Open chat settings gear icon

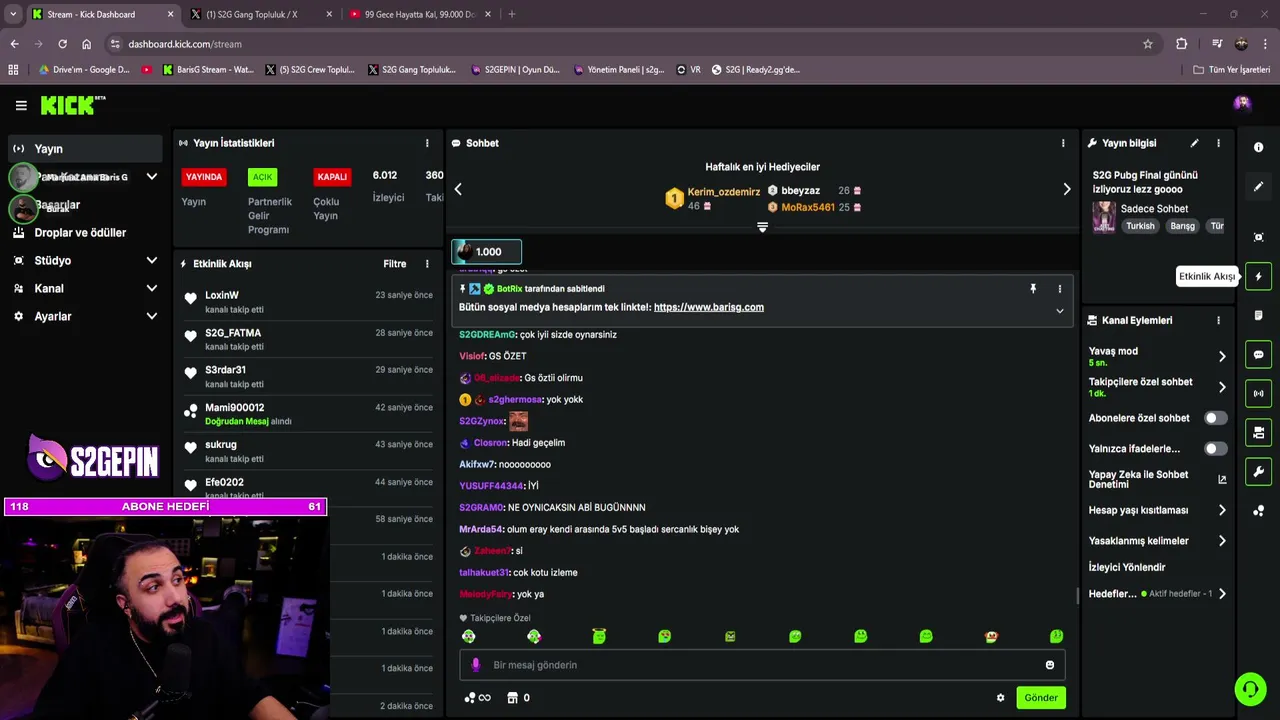(1000, 698)
